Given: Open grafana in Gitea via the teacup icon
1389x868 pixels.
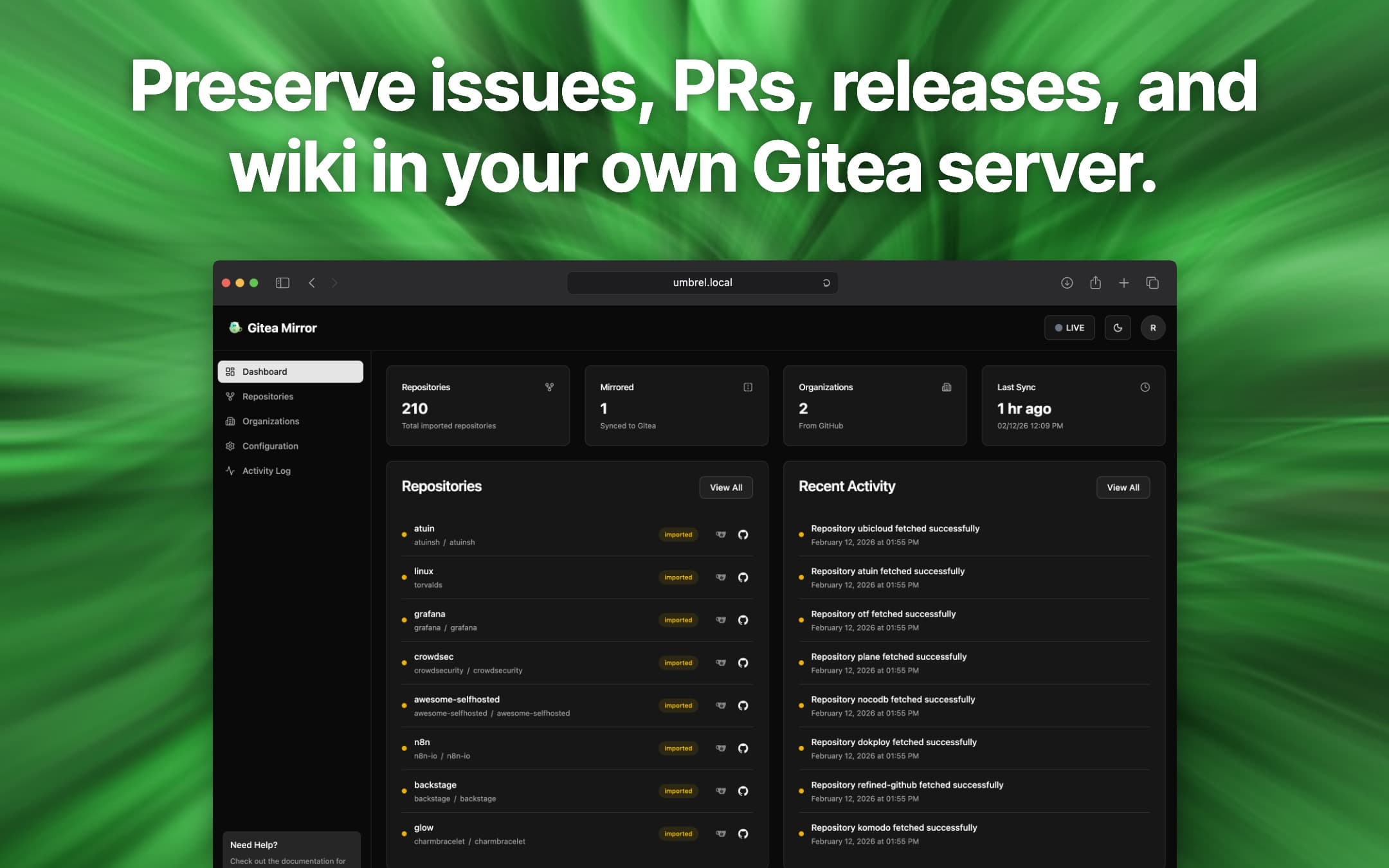Looking at the screenshot, I should (x=720, y=620).
